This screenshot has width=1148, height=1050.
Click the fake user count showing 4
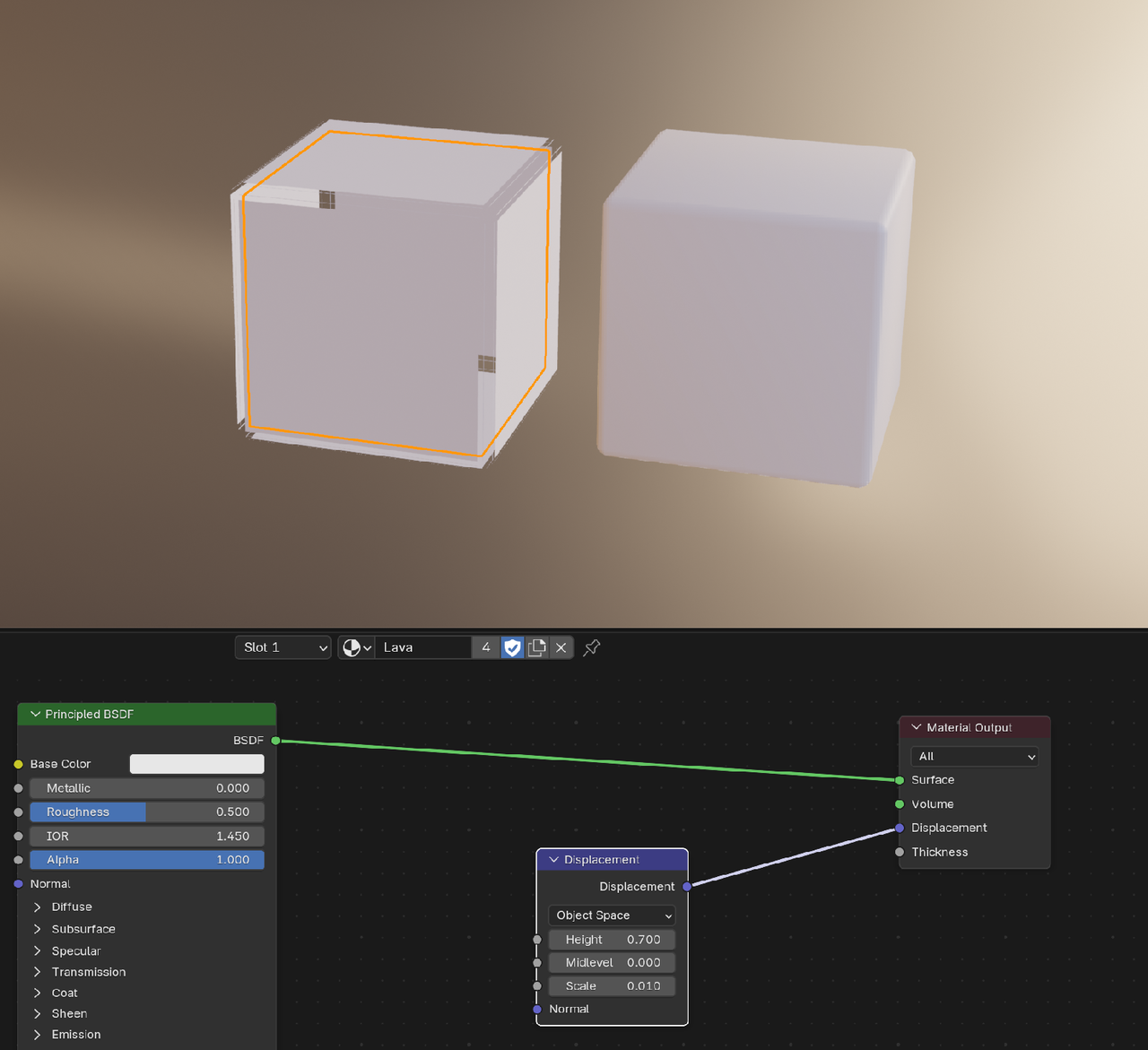point(485,646)
